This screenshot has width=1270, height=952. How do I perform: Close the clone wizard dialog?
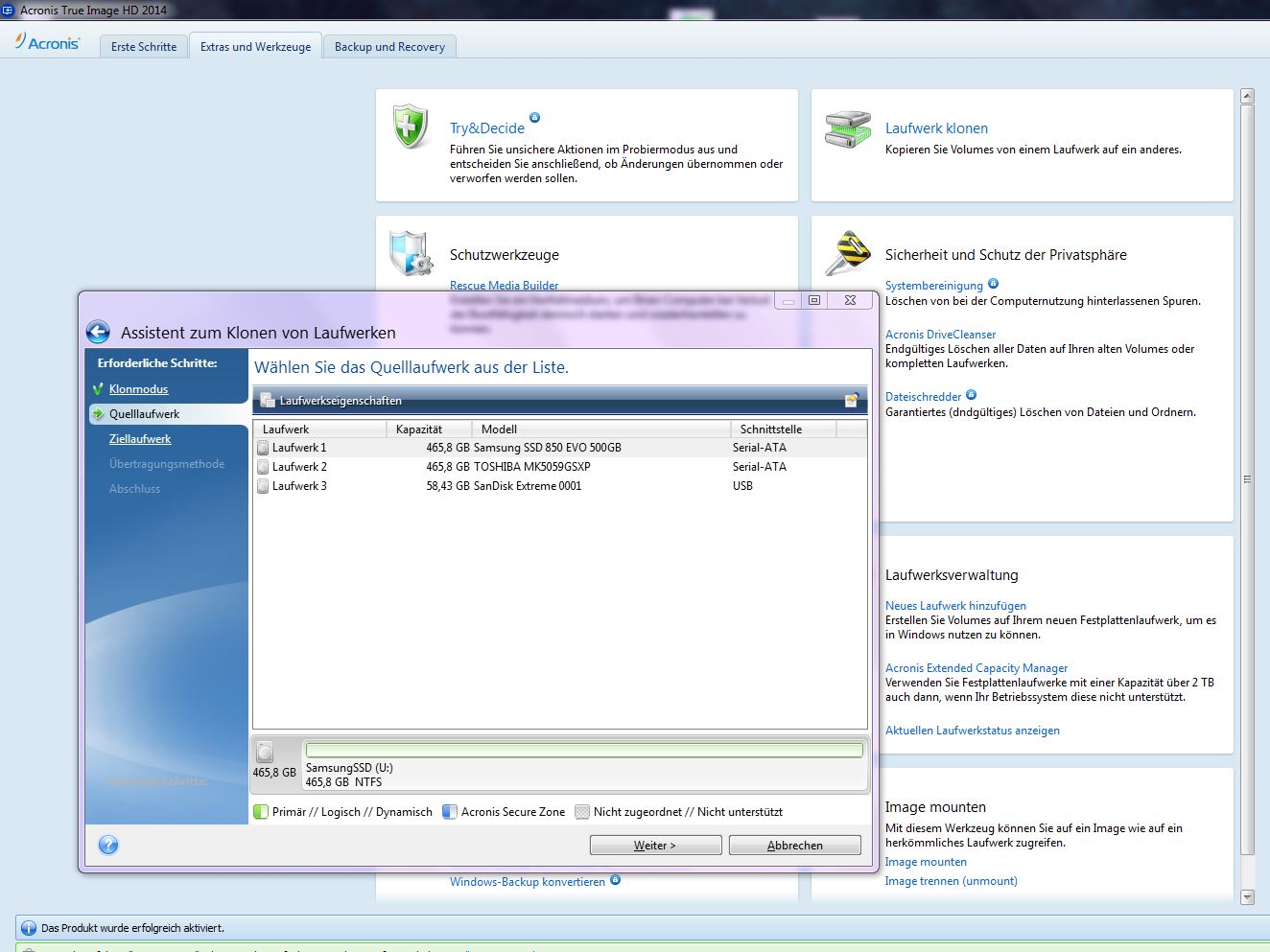point(850,300)
